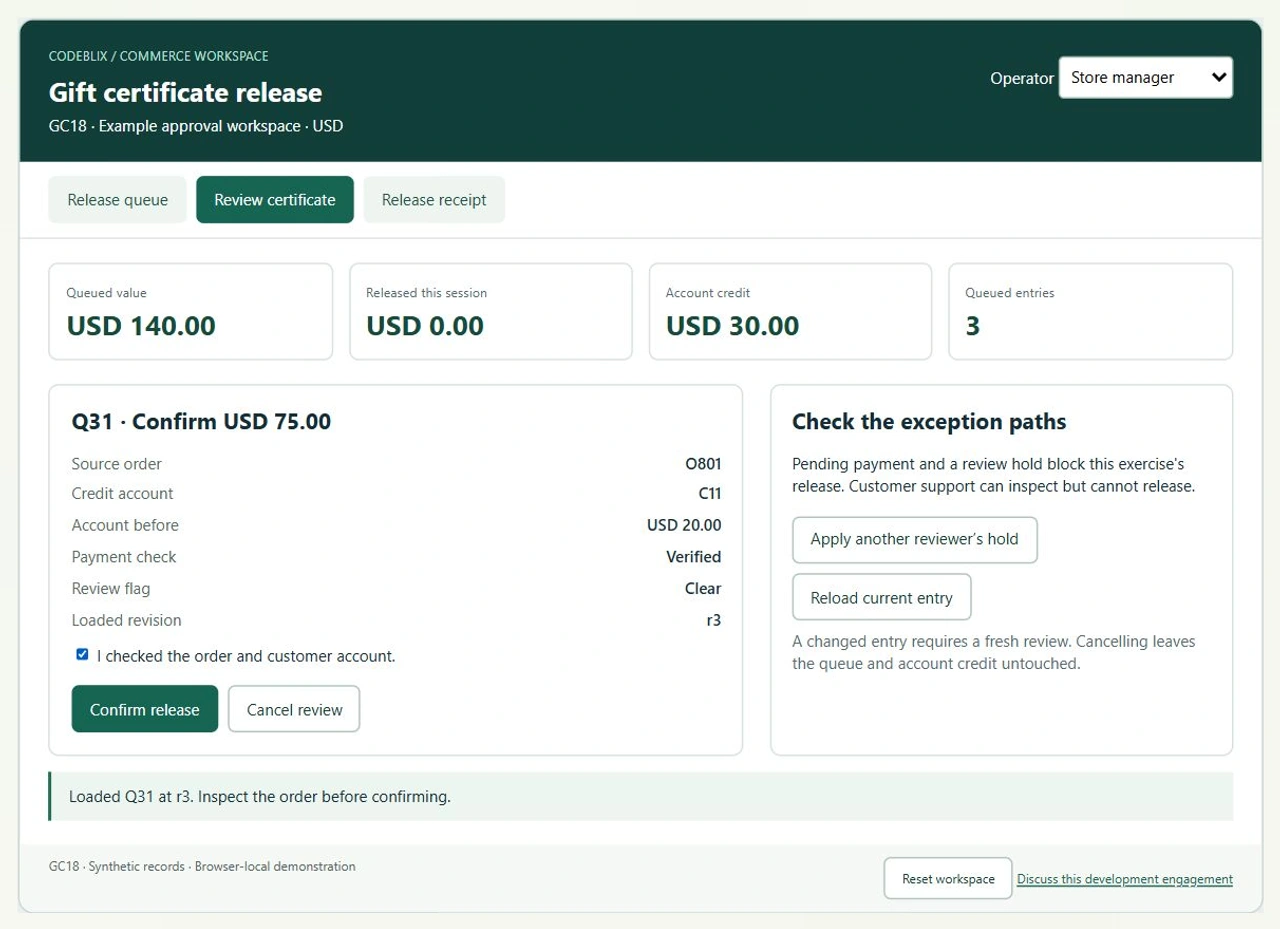Image resolution: width=1280 pixels, height=929 pixels.
Task: Click the 'Loaded revision' label
Action: point(127,620)
